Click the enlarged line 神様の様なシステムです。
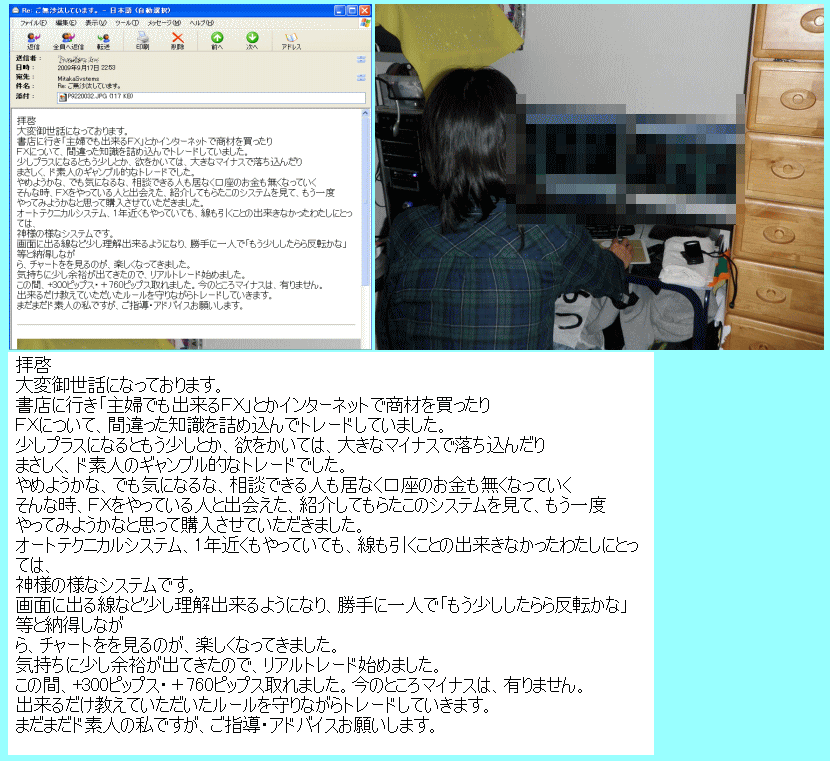This screenshot has height=761, width=830. click(x=105, y=585)
